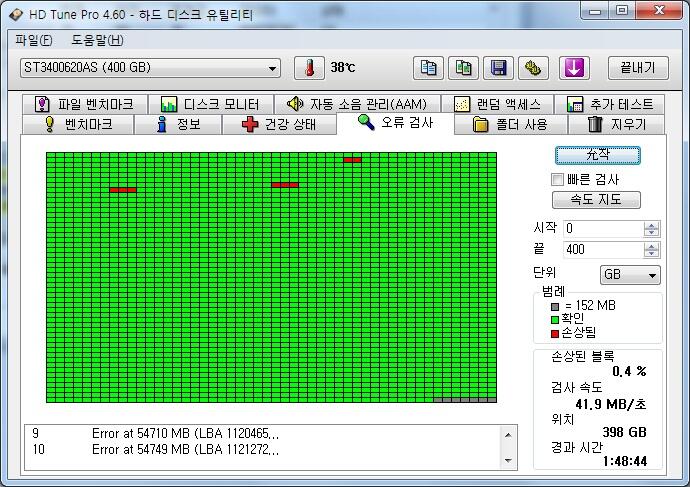Viewport: 690px width, 487px height.
Task: Increase 끝 value with up stepper
Action: (651, 246)
